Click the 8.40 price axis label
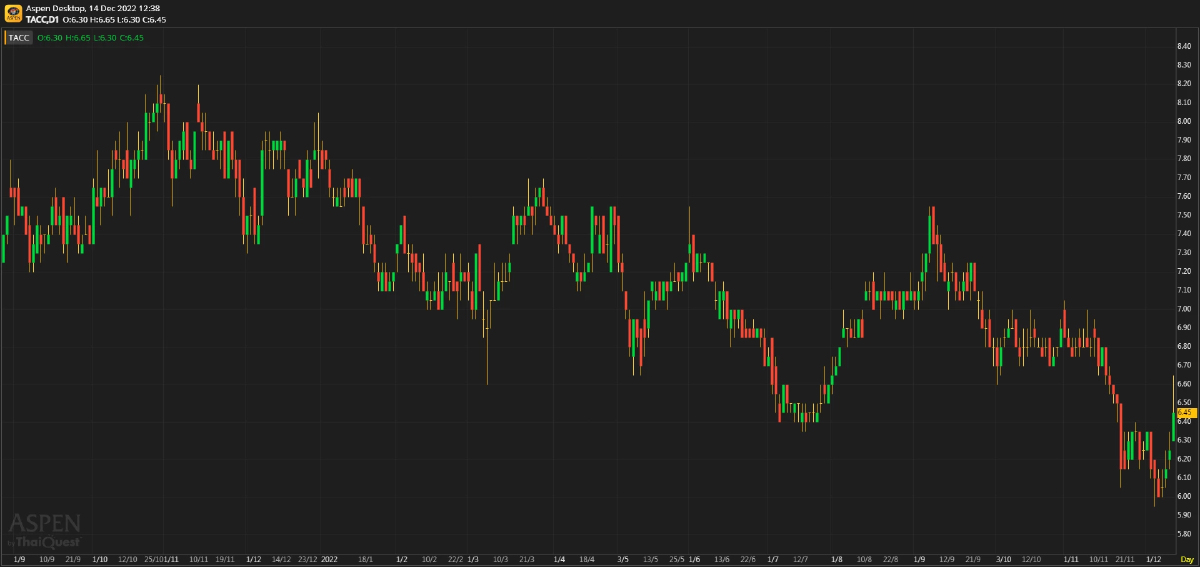Screen dimensions: 1200x567 pos(1185,46)
